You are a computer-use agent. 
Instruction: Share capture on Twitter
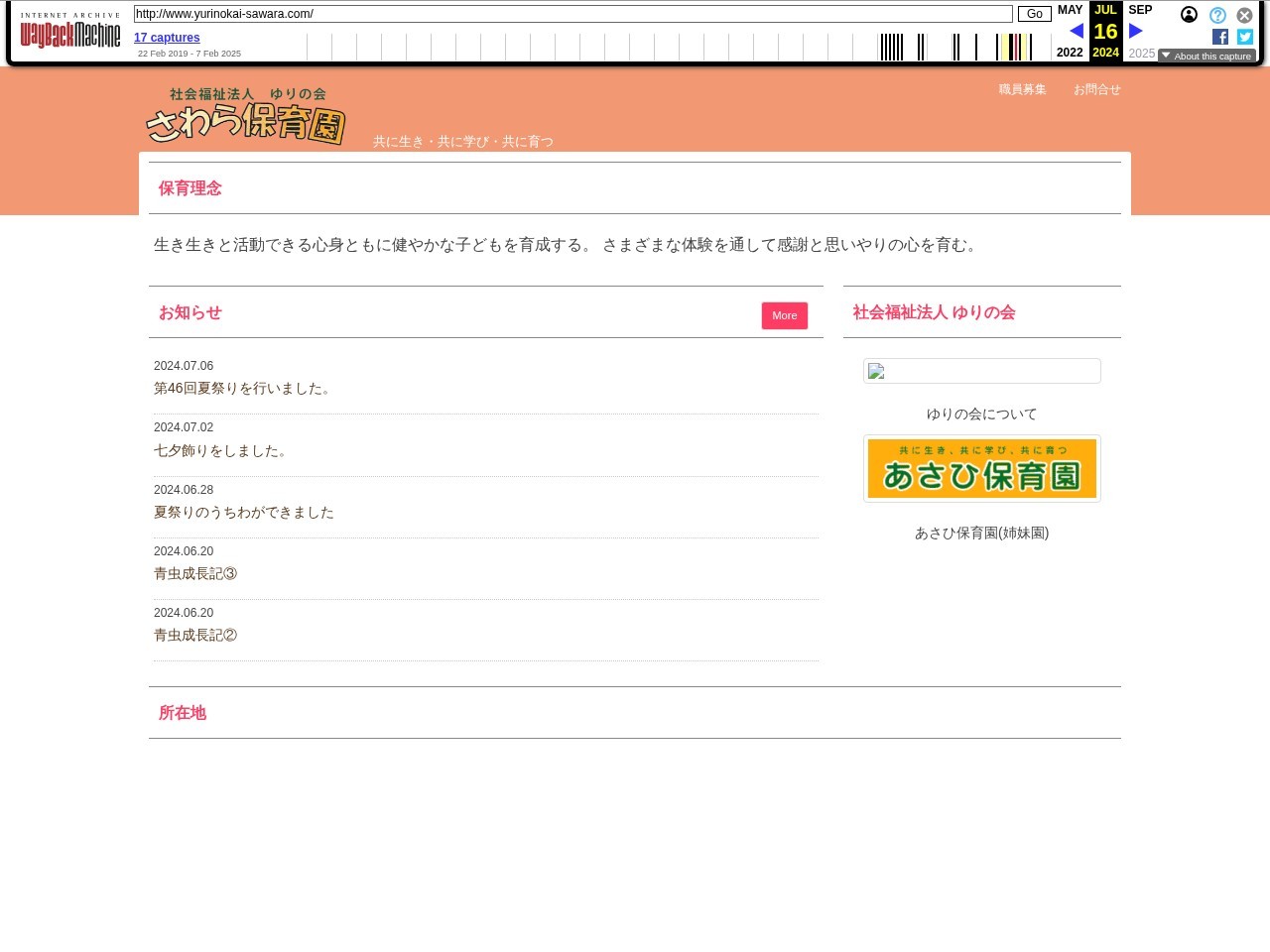click(x=1245, y=37)
